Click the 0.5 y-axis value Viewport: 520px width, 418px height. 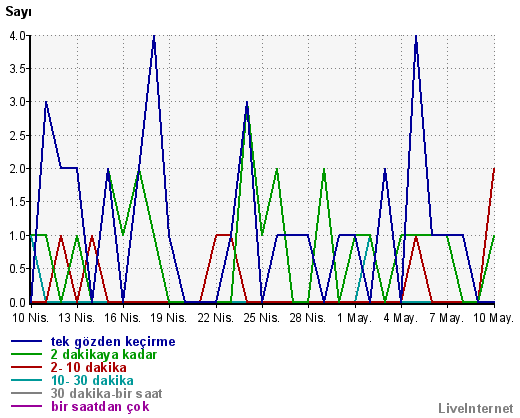[x=18, y=269]
